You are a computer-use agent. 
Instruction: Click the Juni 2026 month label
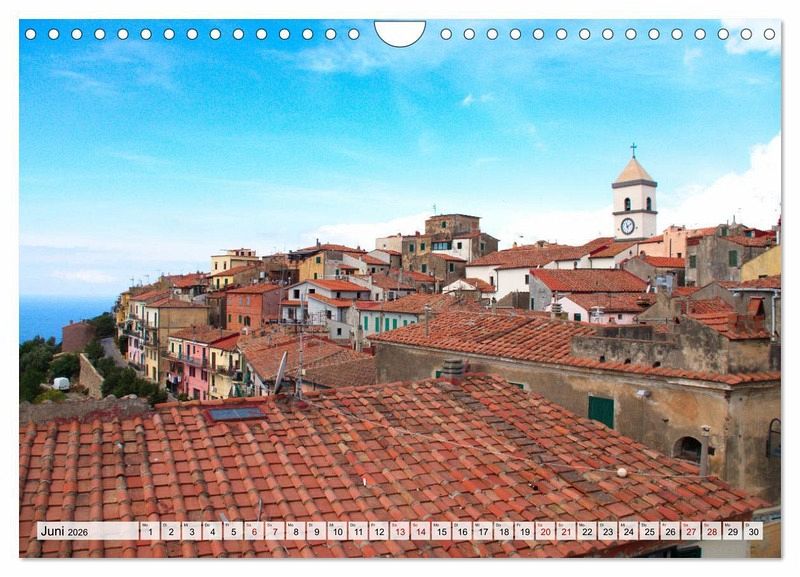point(65,531)
